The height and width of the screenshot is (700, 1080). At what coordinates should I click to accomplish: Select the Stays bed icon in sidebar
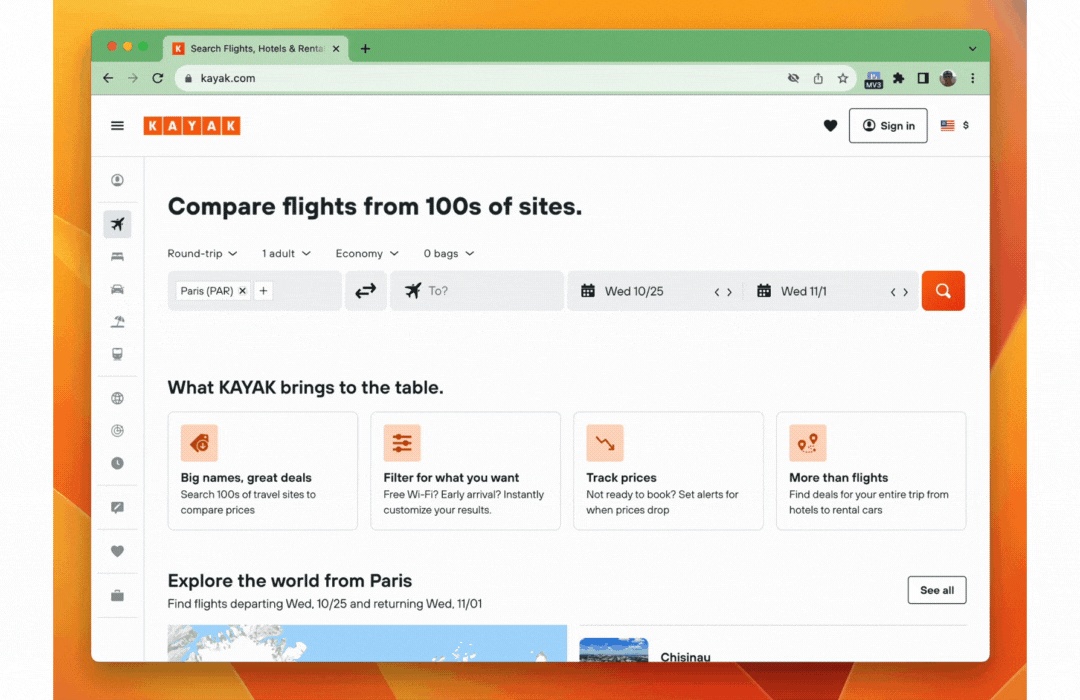point(117,256)
